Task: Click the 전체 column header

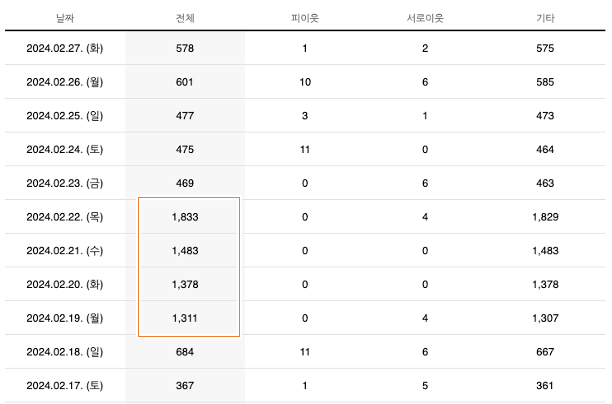Action: (184, 19)
